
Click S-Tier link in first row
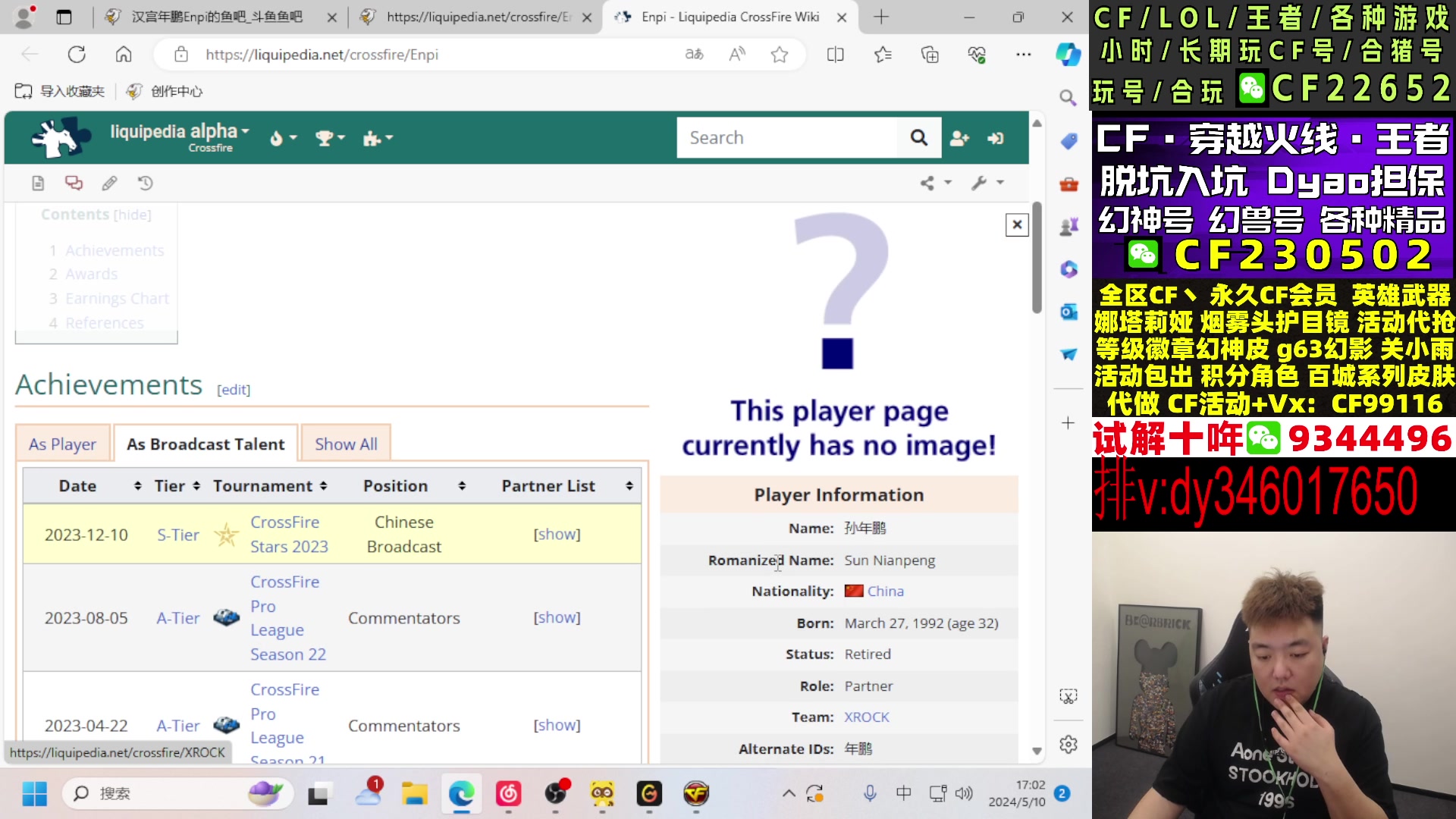(x=178, y=535)
